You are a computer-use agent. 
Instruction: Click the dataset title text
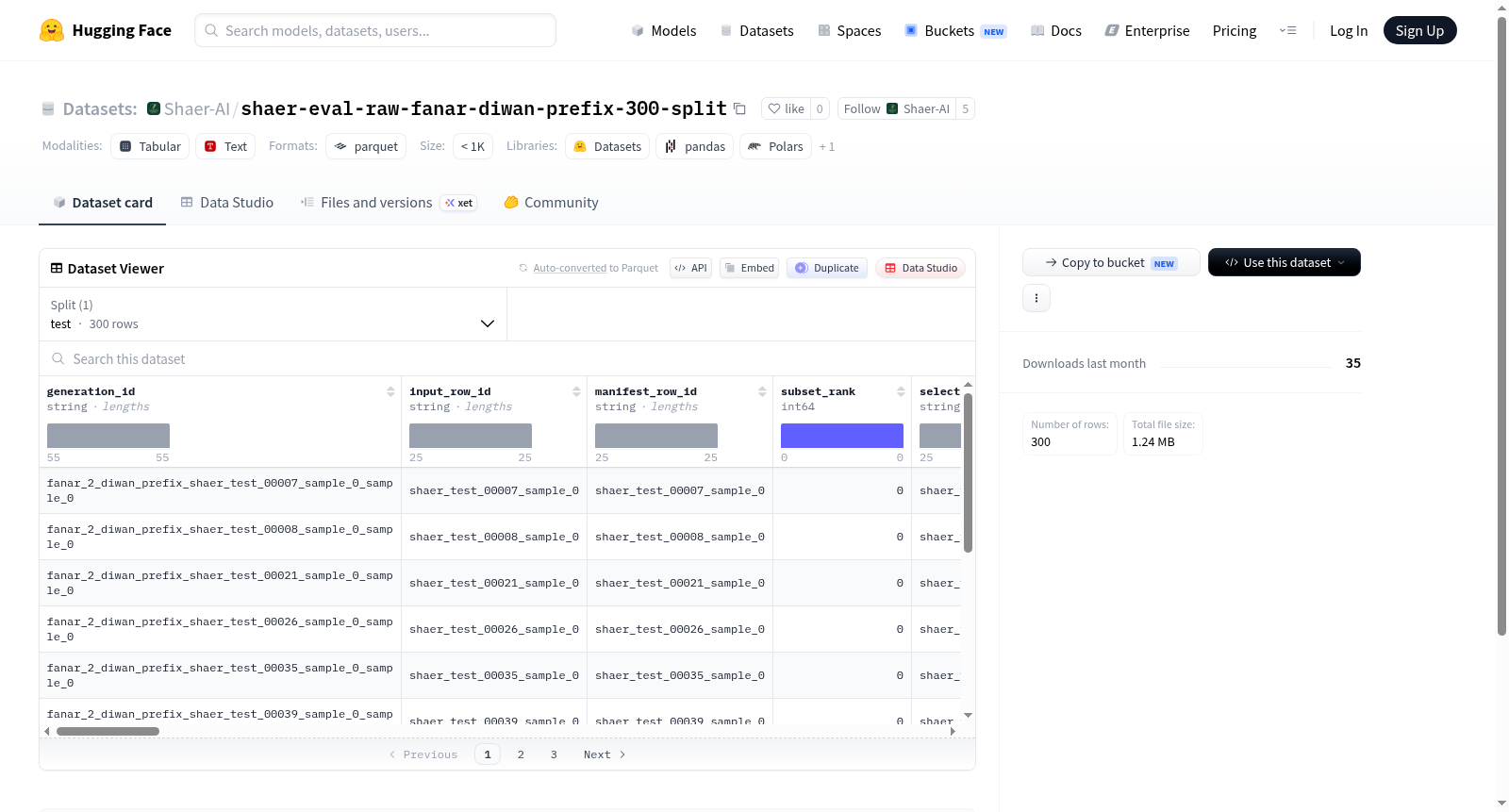click(x=484, y=108)
